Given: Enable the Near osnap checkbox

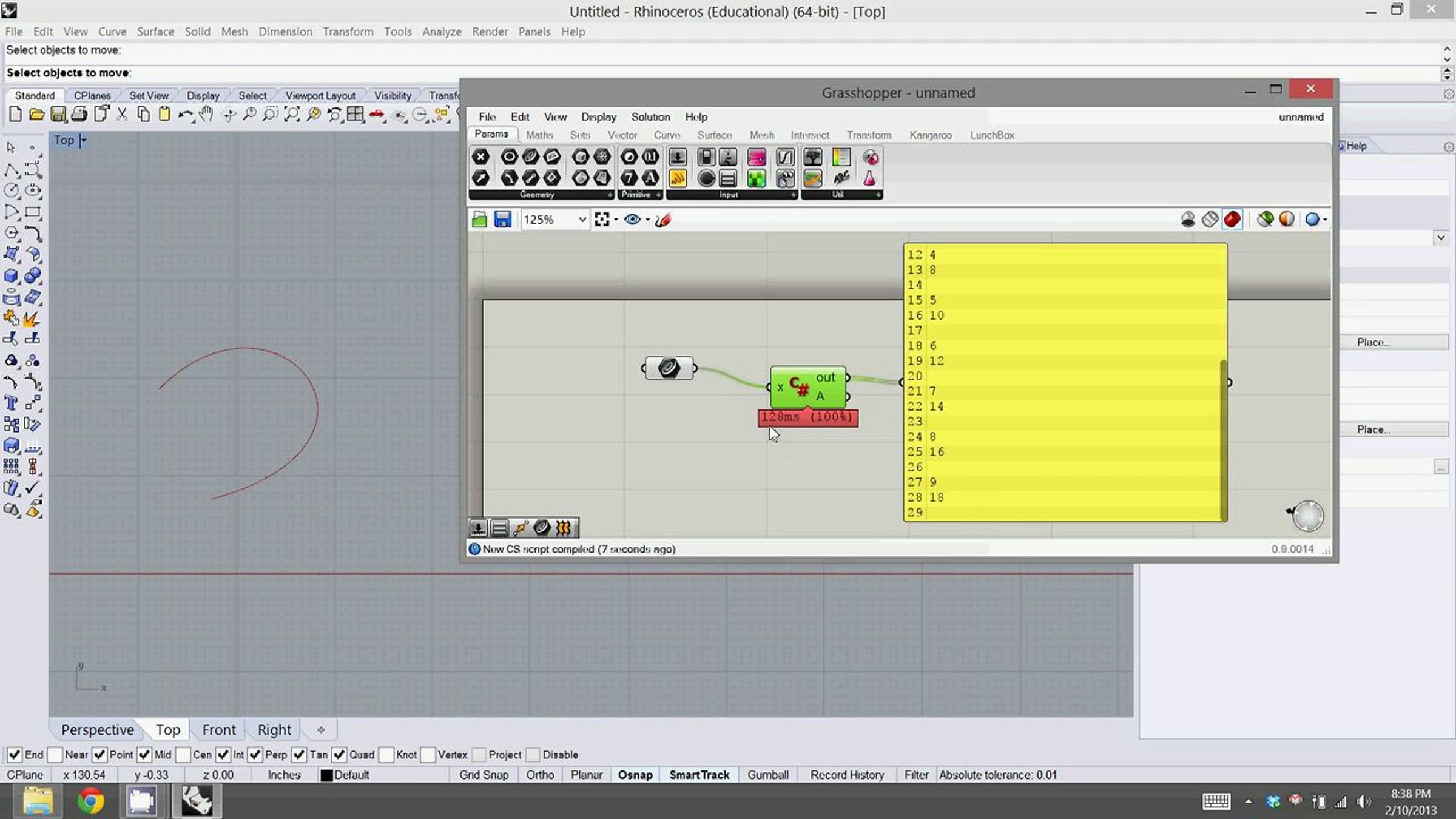Looking at the screenshot, I should [55, 755].
